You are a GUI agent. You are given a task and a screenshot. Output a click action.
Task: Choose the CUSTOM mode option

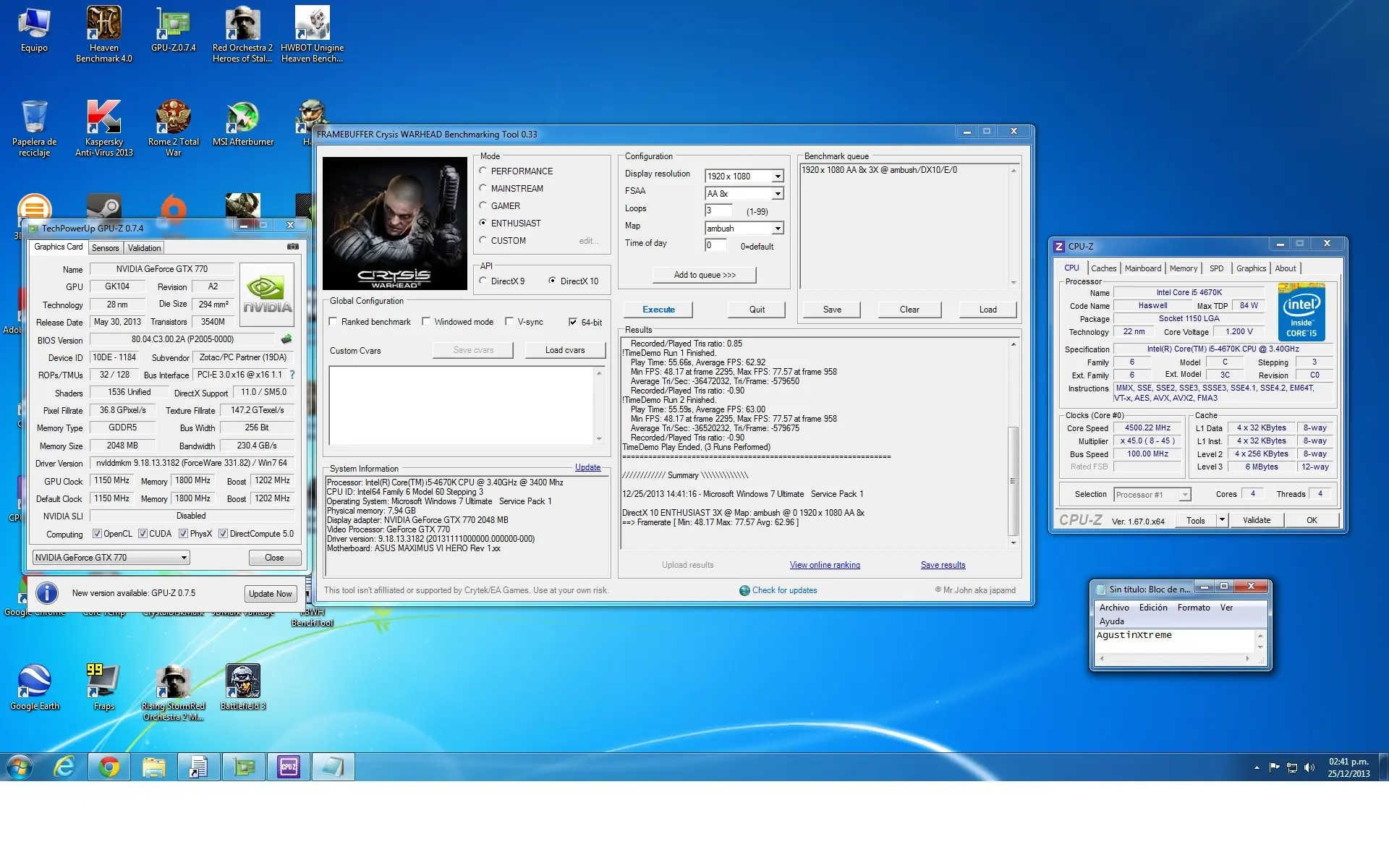[x=483, y=240]
